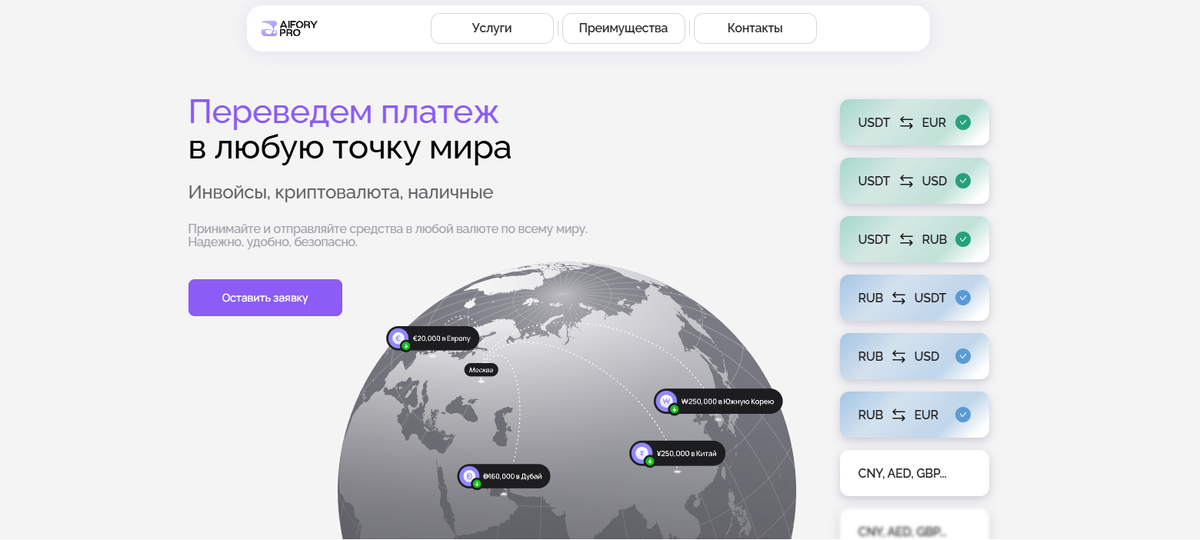Select the USDT to USD exchange card

(914, 181)
